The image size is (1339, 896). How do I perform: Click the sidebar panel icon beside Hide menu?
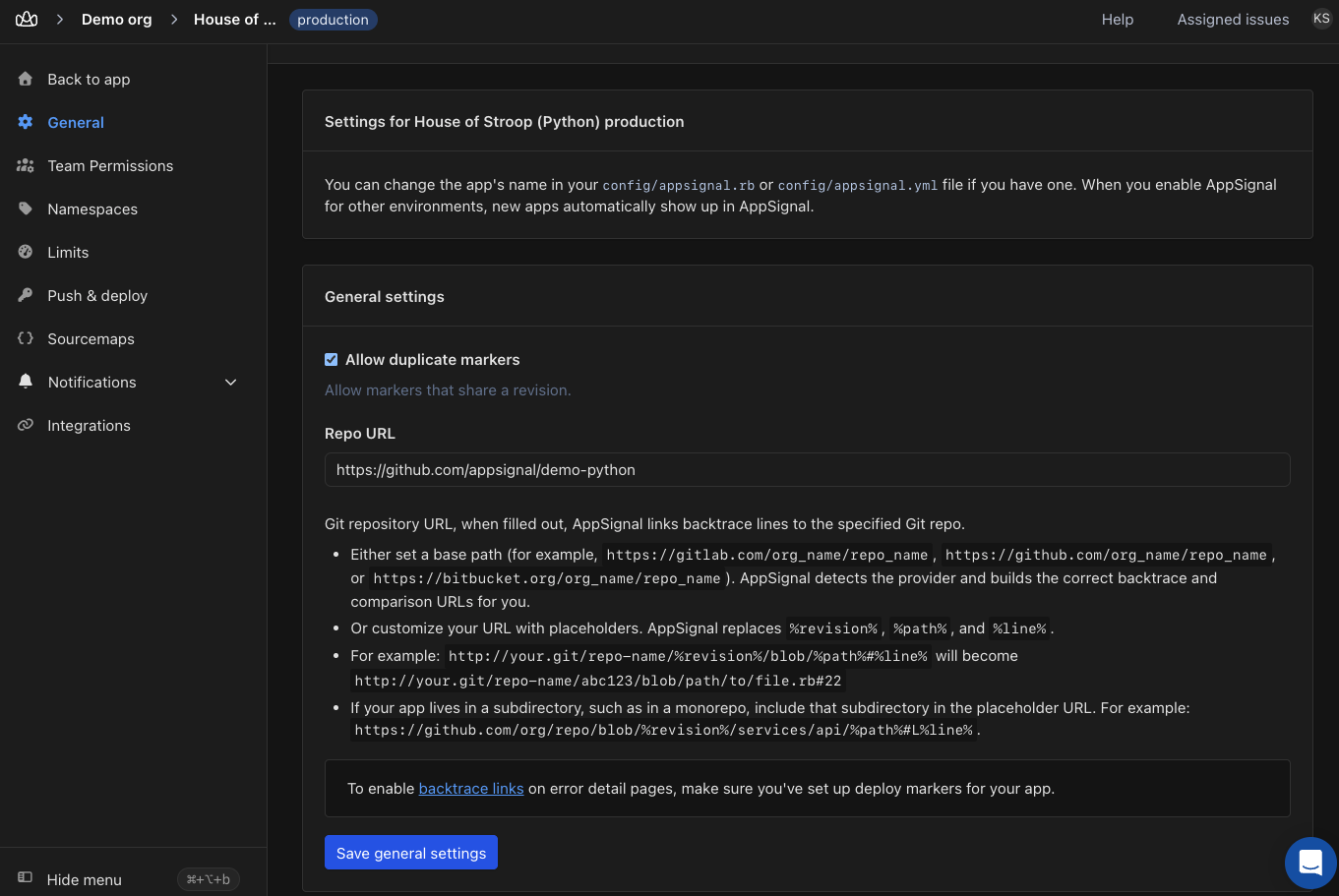[26, 878]
